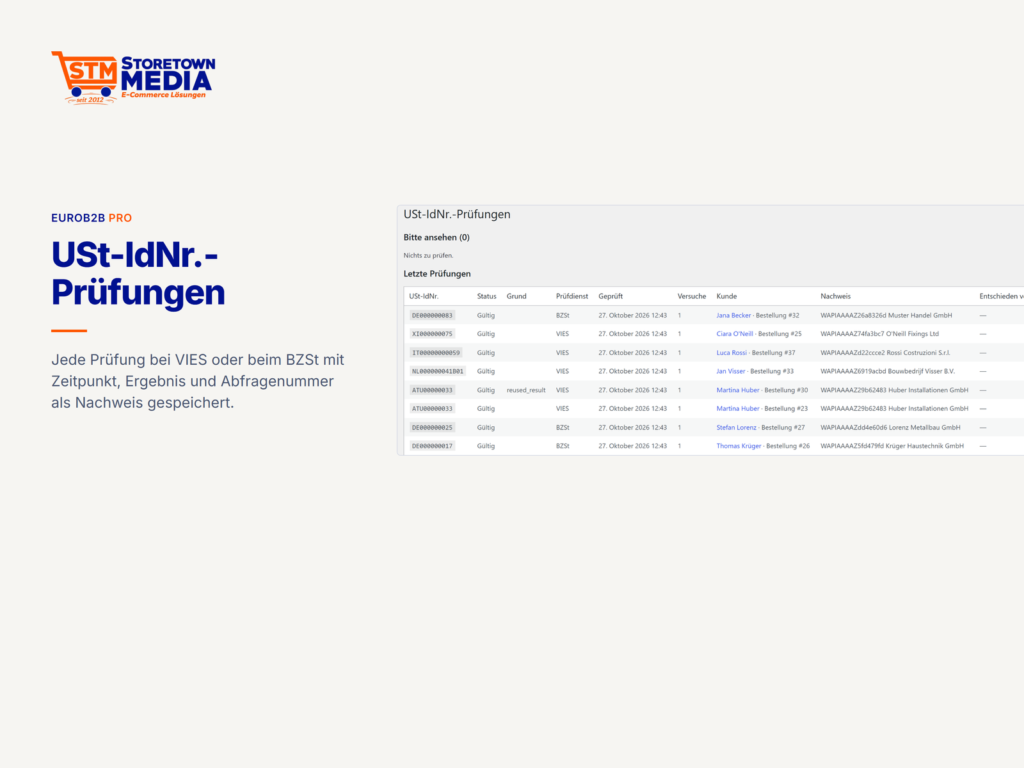Screen dimensions: 1024x768
Task: Follow the Luca Rossi customer link
Action: click(x=731, y=353)
